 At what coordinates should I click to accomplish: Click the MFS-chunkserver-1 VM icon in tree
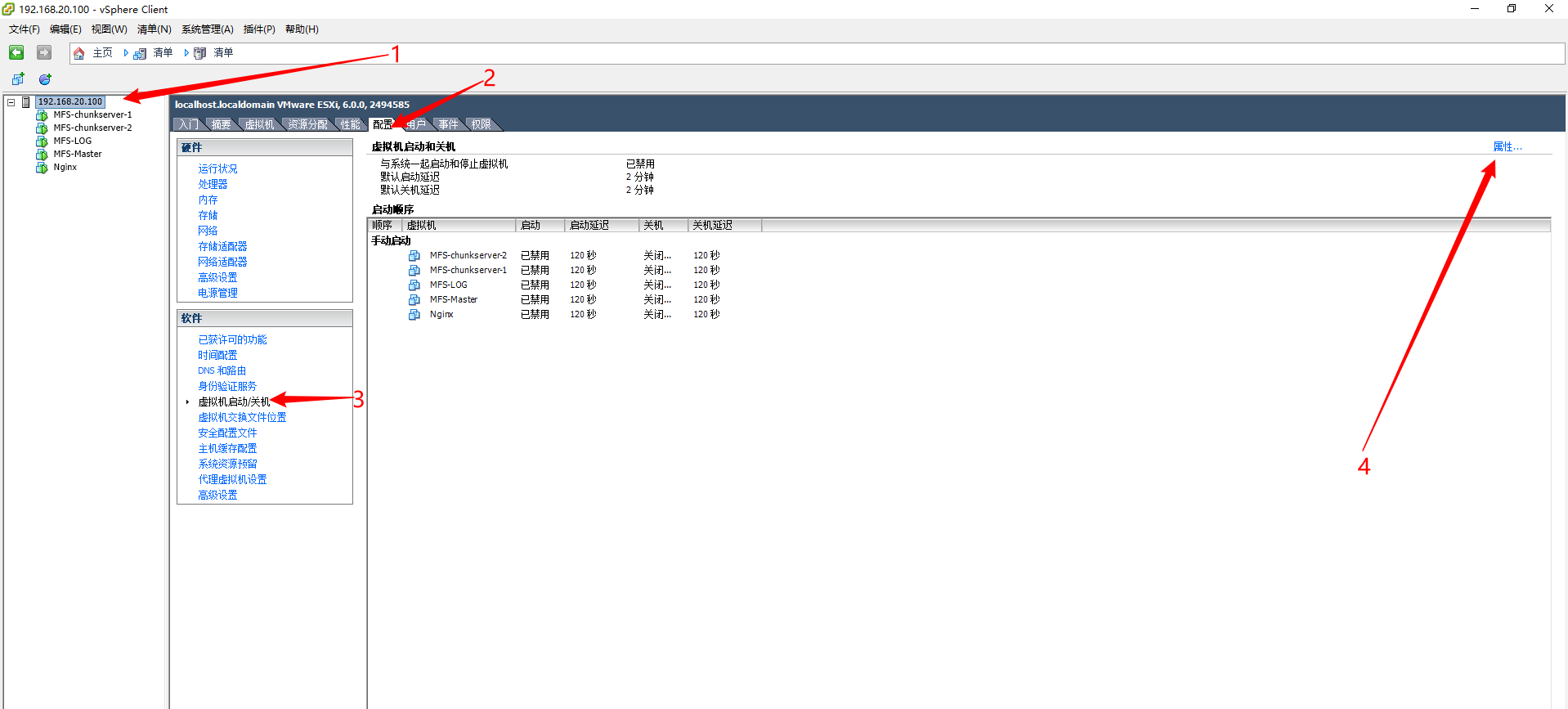click(x=42, y=115)
